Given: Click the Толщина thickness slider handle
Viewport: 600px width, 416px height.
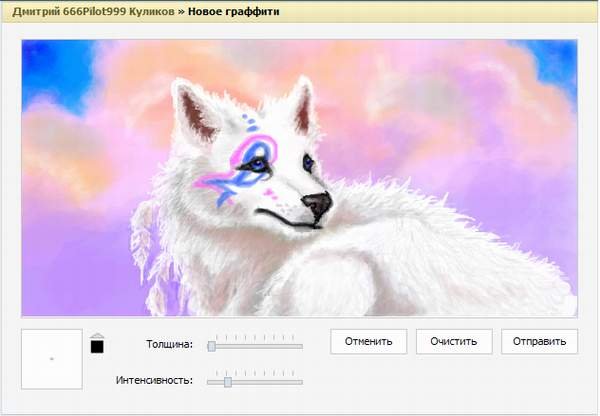Looking at the screenshot, I should click(212, 346).
